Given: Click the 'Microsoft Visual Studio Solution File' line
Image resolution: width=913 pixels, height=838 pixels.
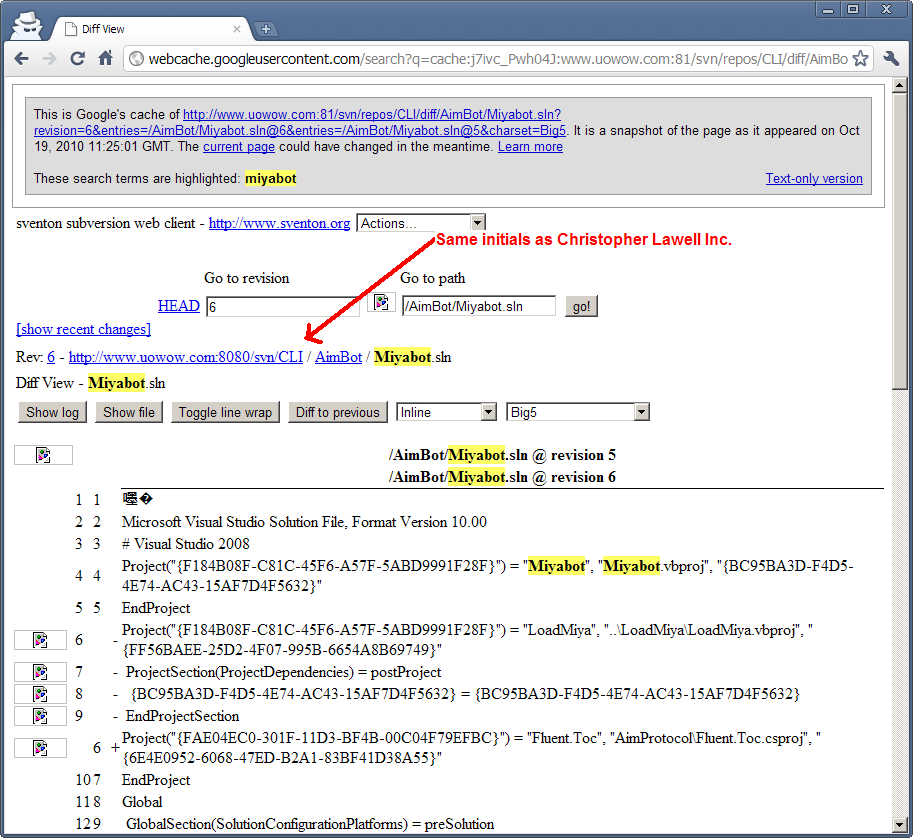Looking at the screenshot, I should pos(305,522).
